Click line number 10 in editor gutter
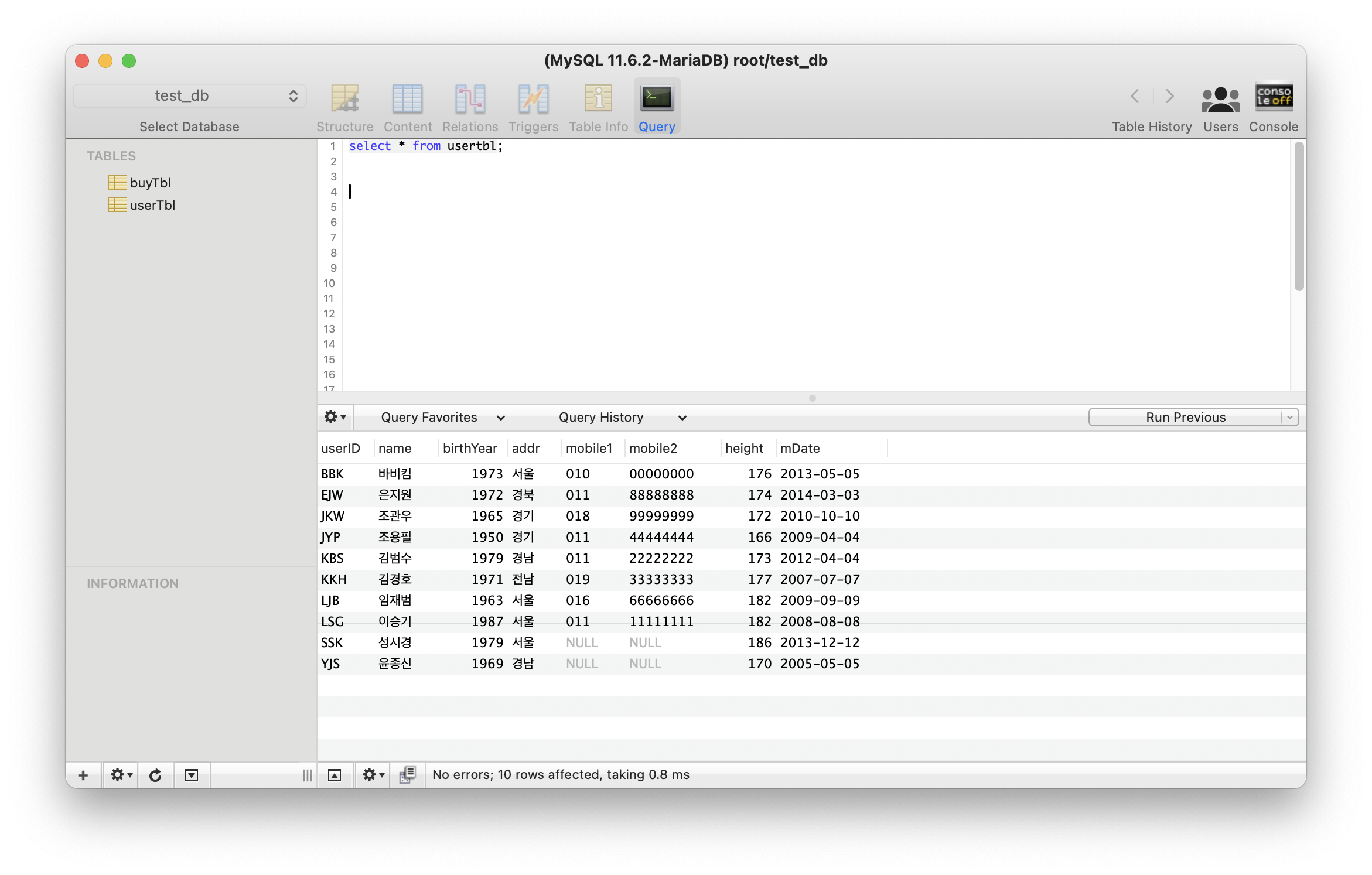Image resolution: width=1372 pixels, height=875 pixels. (x=329, y=283)
